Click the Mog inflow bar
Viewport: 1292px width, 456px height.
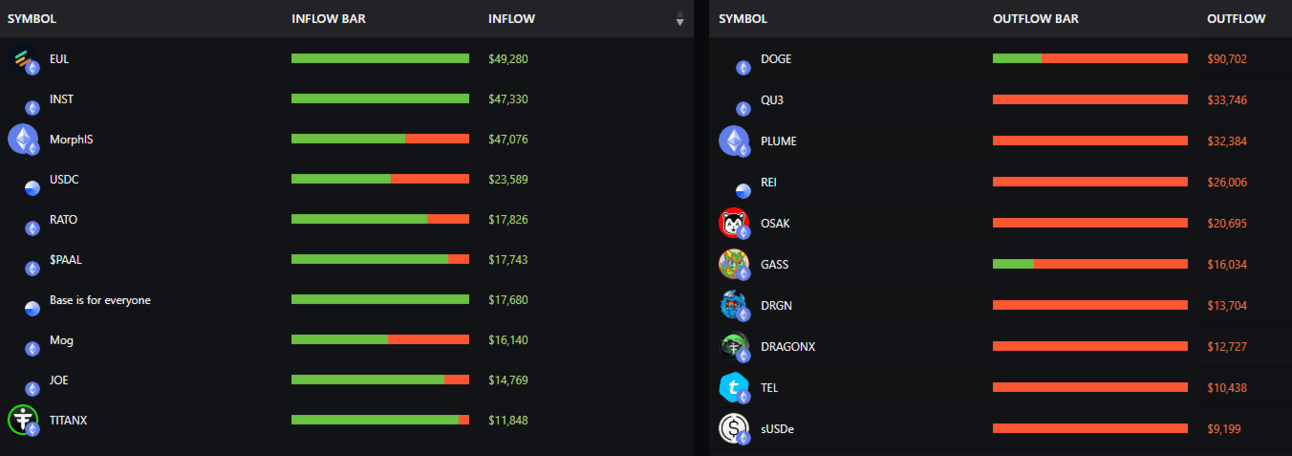click(x=380, y=340)
